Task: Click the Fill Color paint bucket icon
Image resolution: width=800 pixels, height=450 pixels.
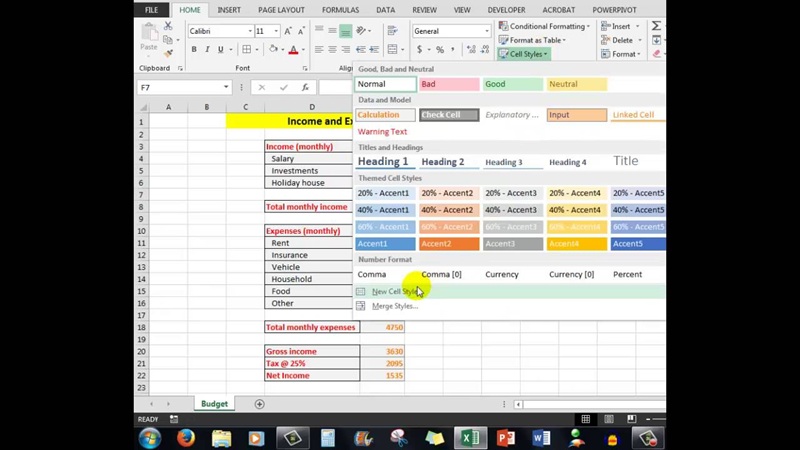Action: tap(273, 49)
